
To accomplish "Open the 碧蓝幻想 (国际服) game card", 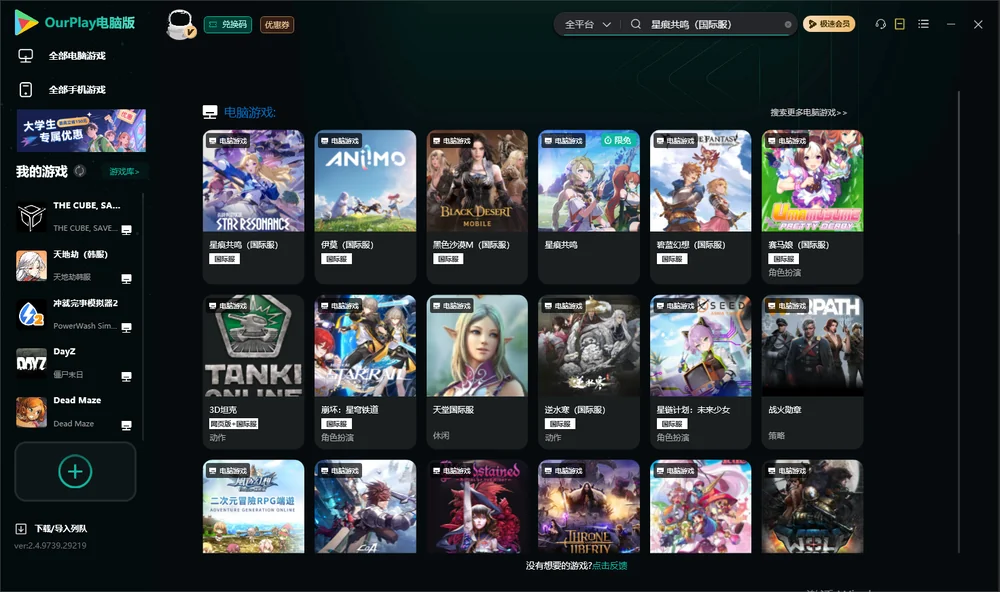I will click(700, 207).
